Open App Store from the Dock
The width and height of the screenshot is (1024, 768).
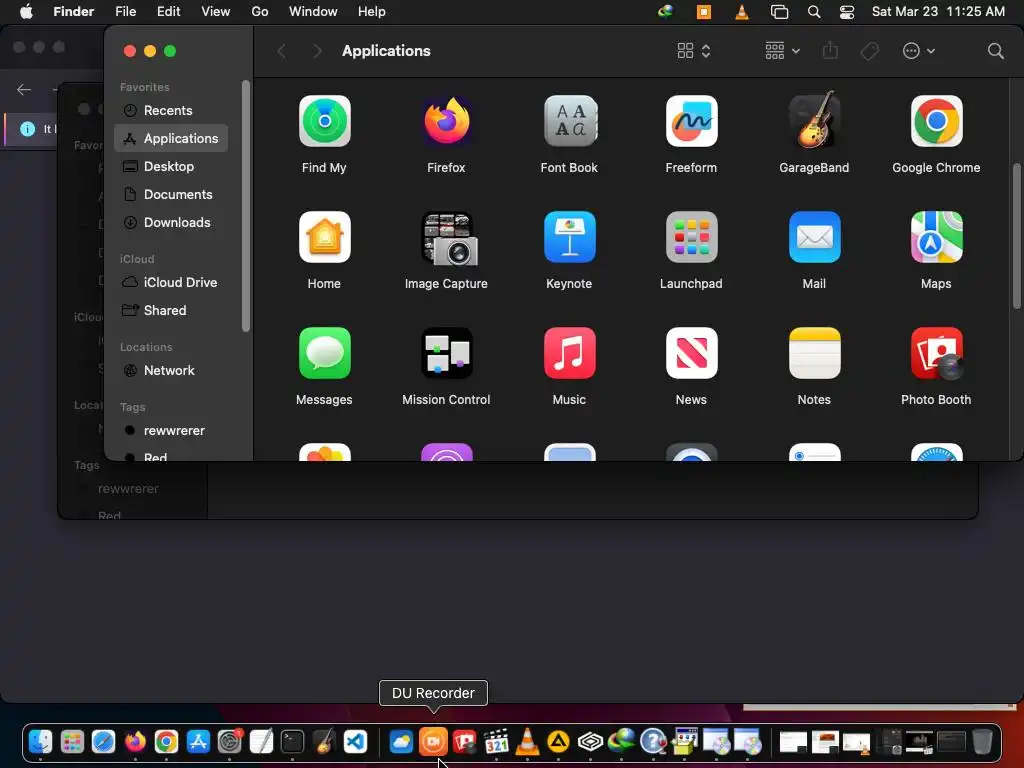tap(198, 741)
